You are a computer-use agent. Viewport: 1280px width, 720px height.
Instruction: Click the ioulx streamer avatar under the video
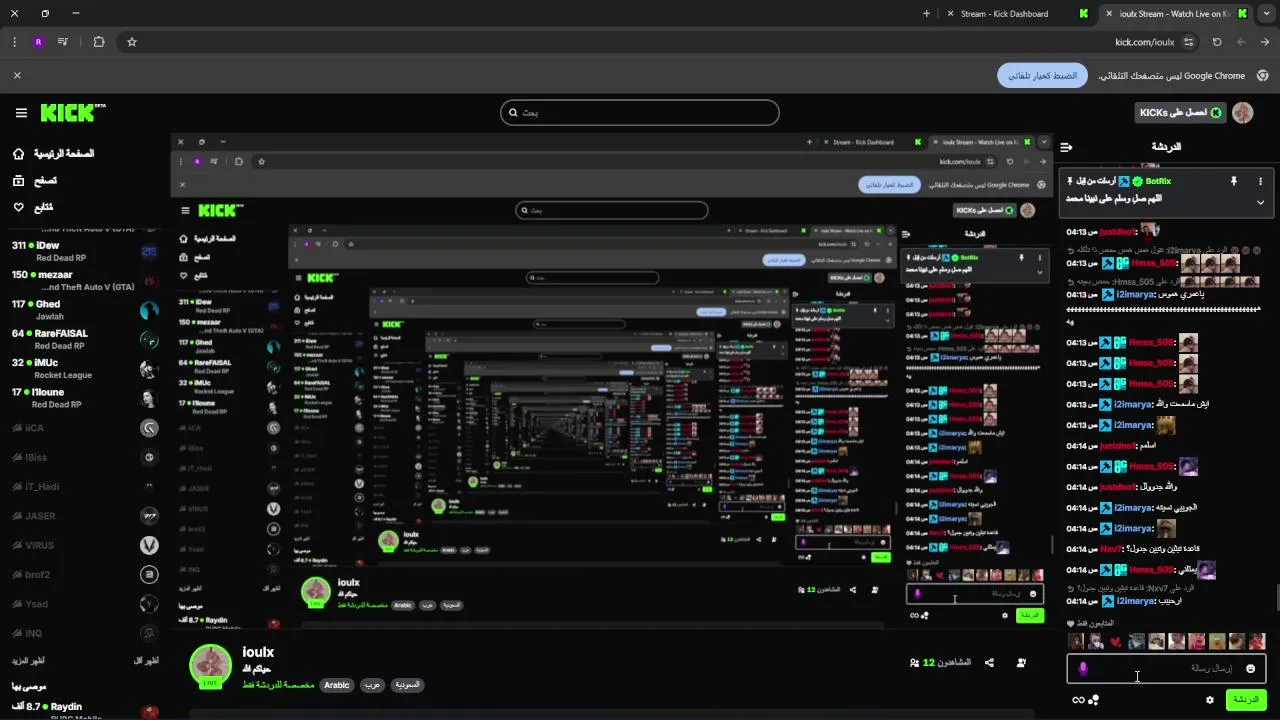(211, 667)
